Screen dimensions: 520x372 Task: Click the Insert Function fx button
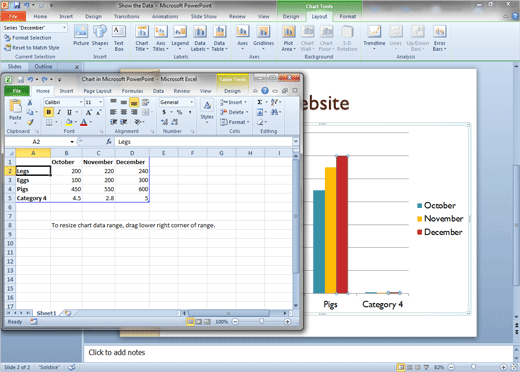(109, 142)
